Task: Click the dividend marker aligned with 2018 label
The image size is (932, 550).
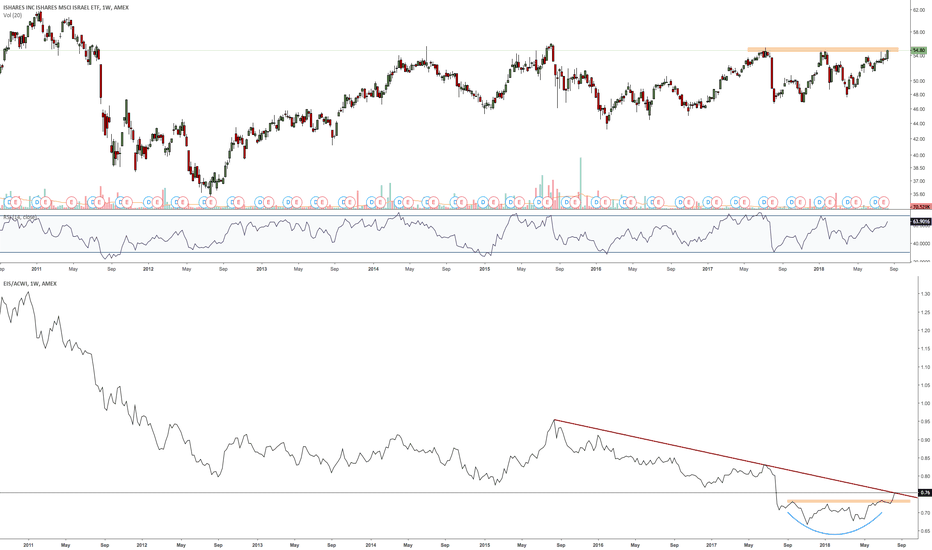Action: 819,202
